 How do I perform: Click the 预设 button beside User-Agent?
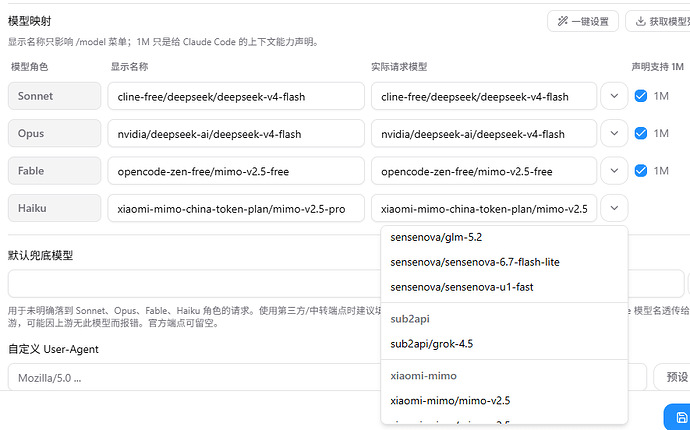(672, 377)
